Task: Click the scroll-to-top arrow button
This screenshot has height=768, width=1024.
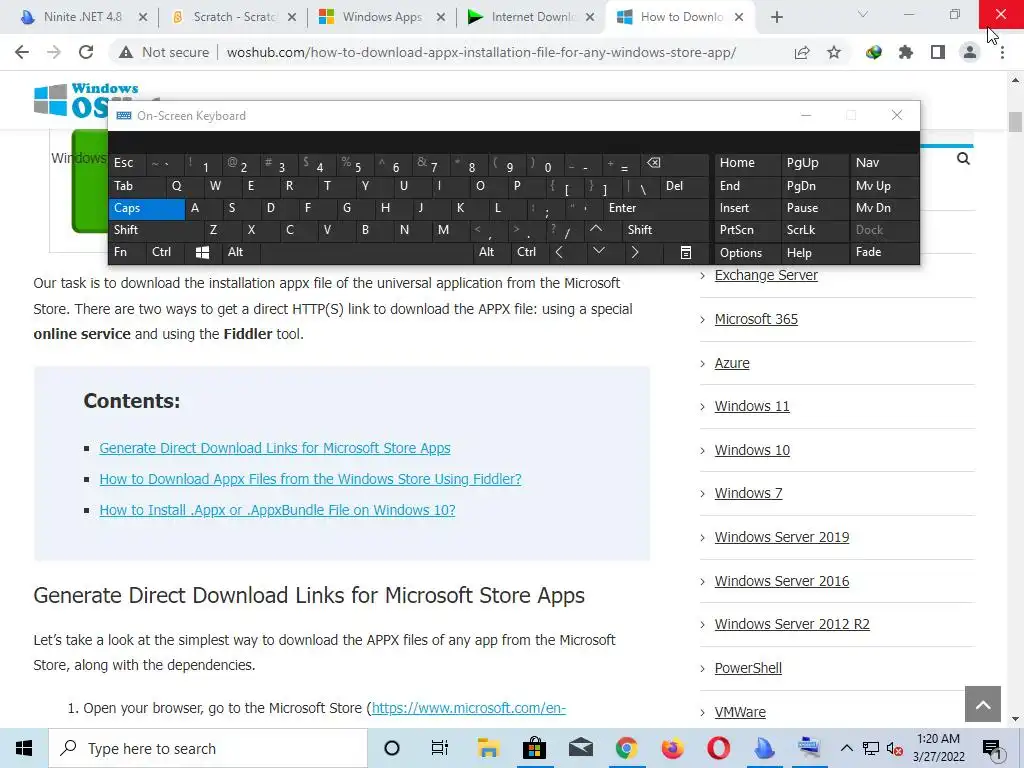Action: click(x=983, y=704)
